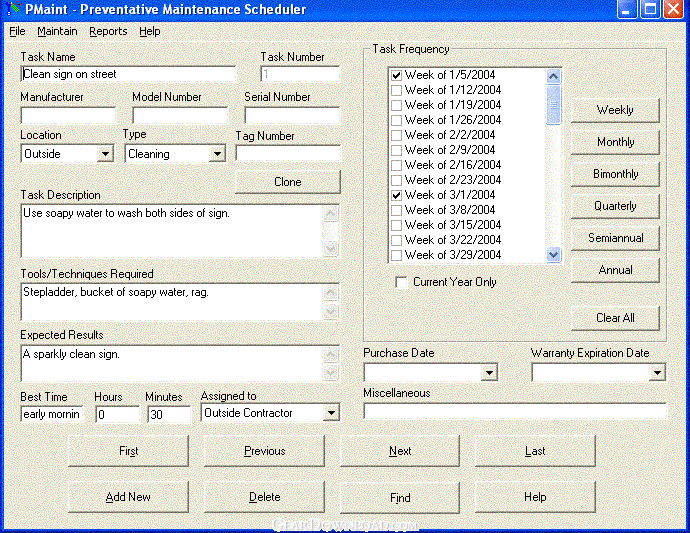690x533 pixels.
Task: Click the Find button
Action: point(400,497)
